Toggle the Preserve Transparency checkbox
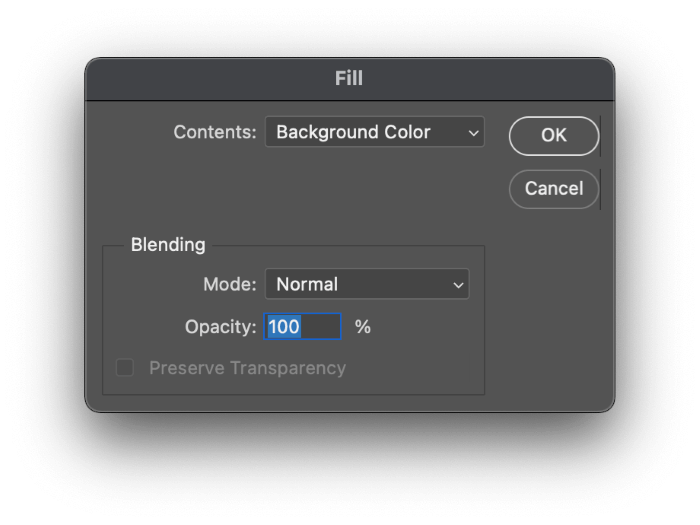Viewport: 700px width, 525px height. pyautogui.click(x=125, y=368)
